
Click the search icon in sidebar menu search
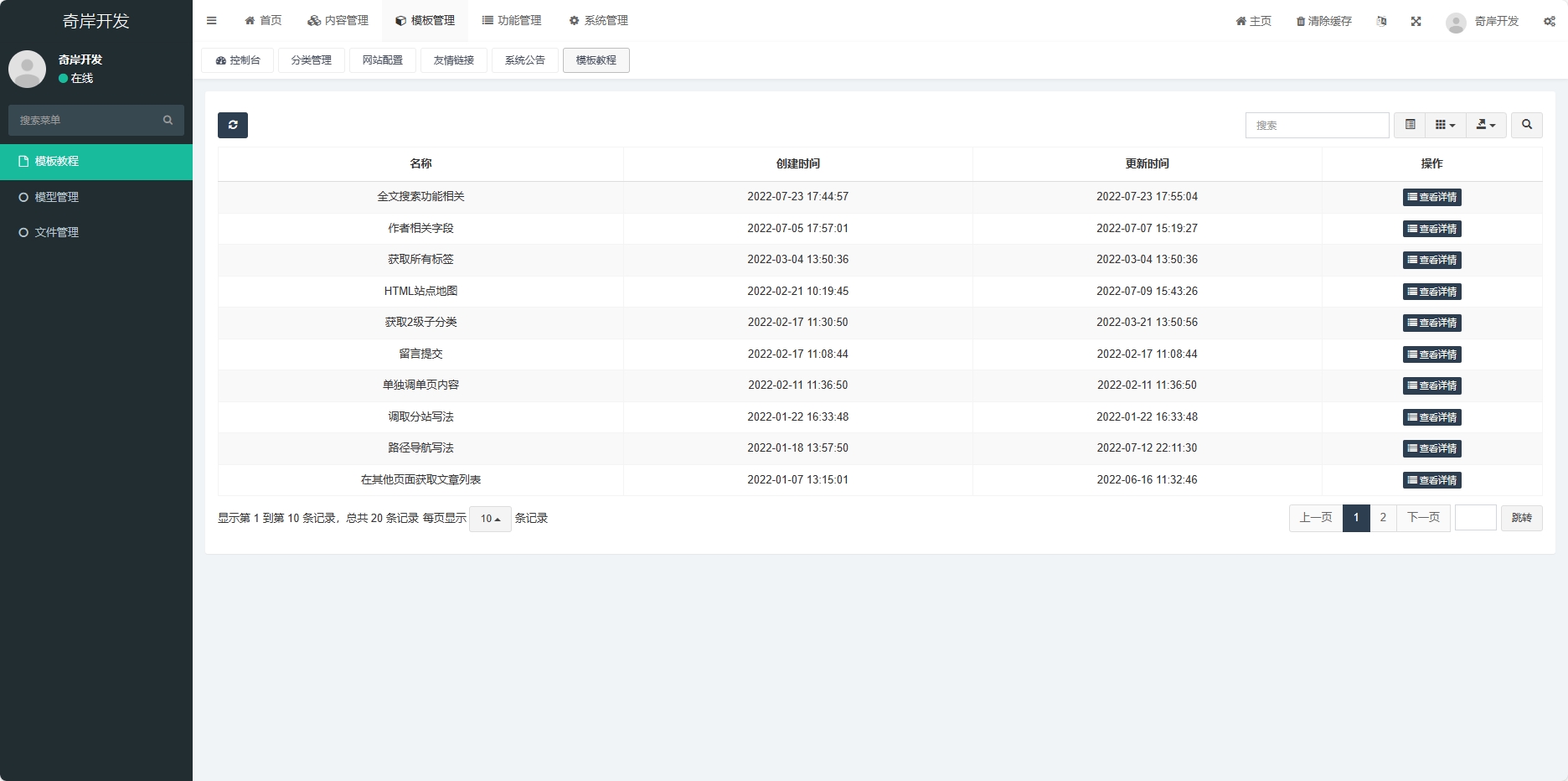[168, 120]
